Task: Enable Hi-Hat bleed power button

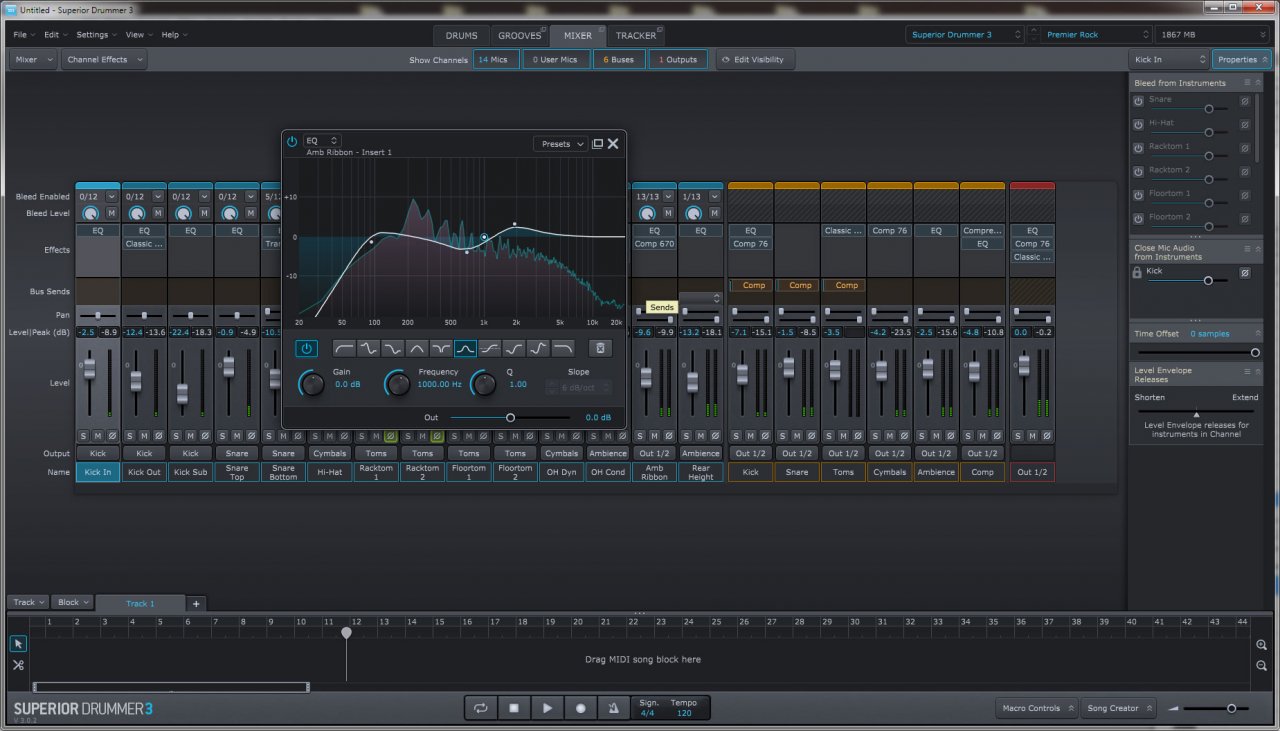Action: pos(1138,124)
